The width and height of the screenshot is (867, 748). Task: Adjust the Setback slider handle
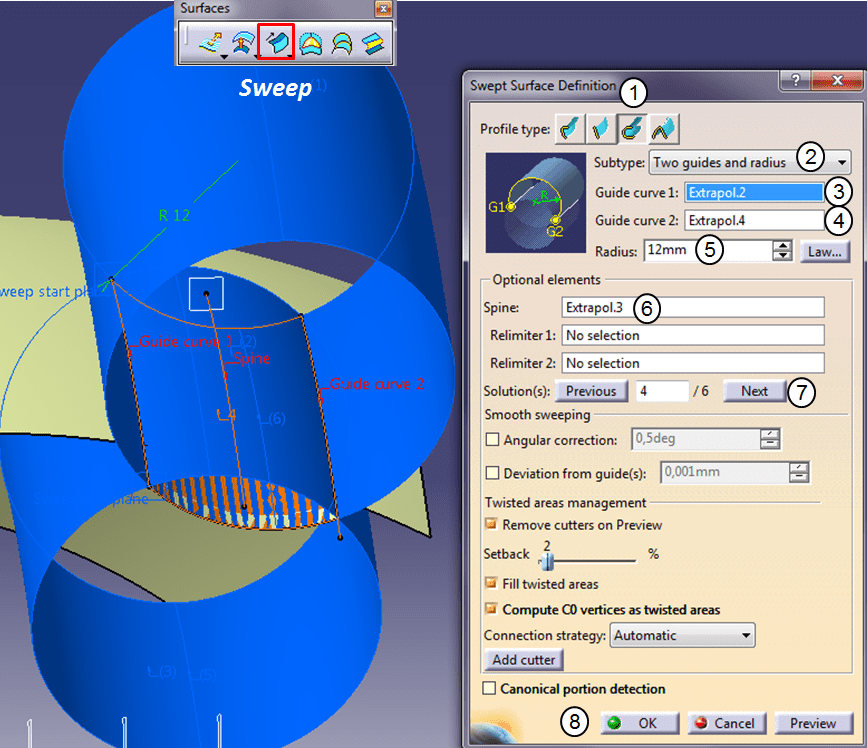pyautogui.click(x=547, y=560)
